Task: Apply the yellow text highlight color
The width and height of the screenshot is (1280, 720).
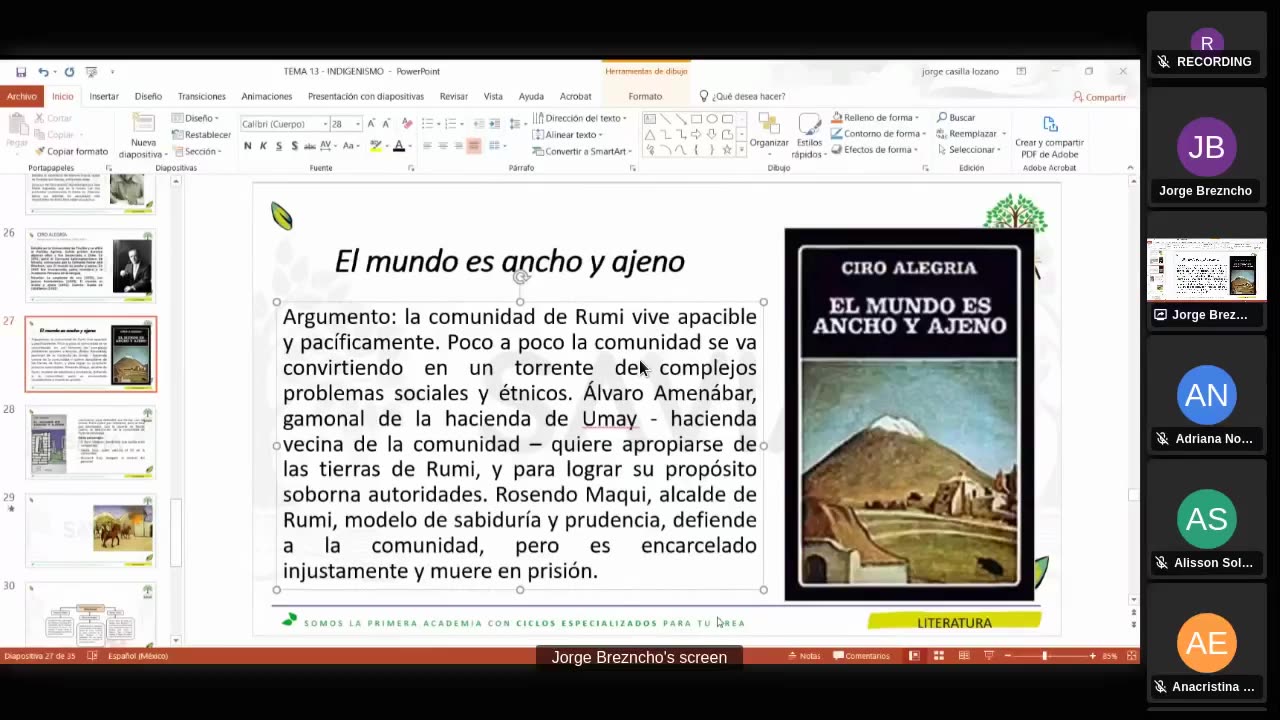Action: 375,146
